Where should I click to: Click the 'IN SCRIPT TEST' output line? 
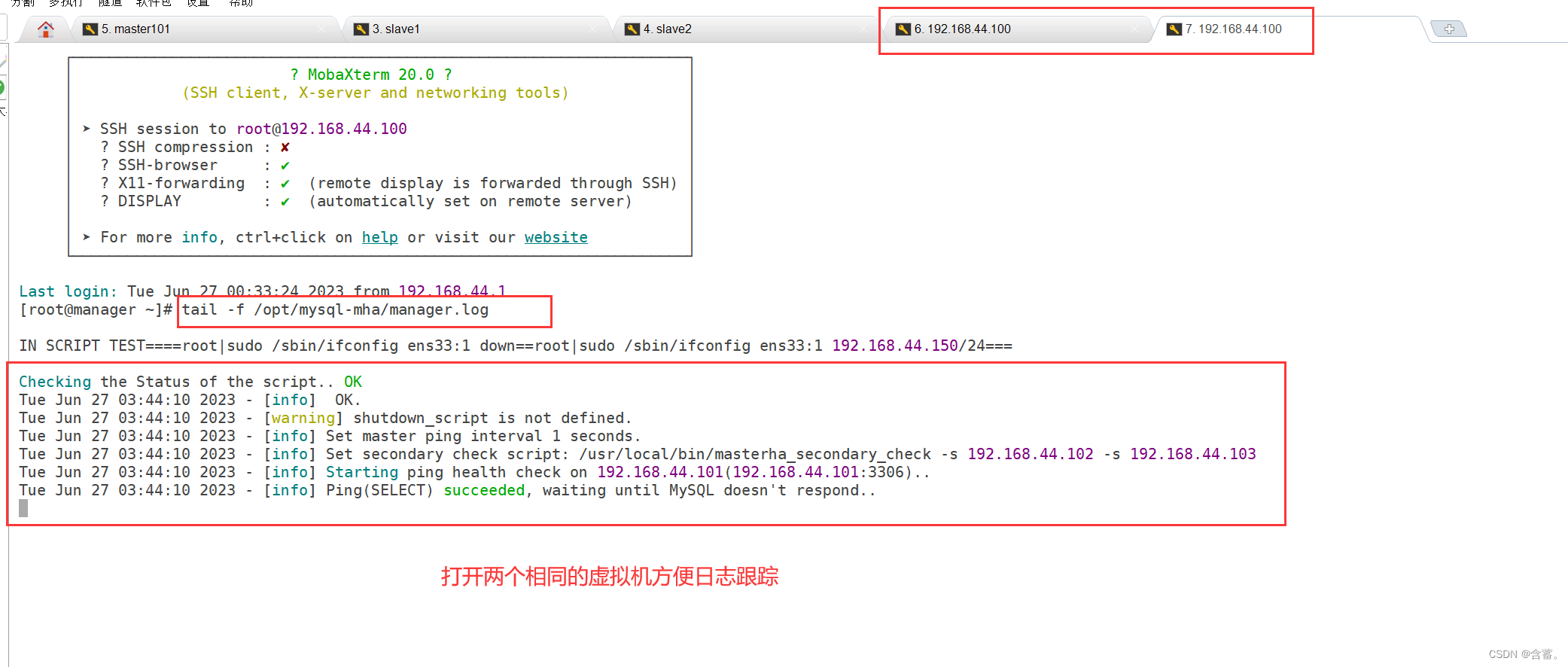click(516, 346)
